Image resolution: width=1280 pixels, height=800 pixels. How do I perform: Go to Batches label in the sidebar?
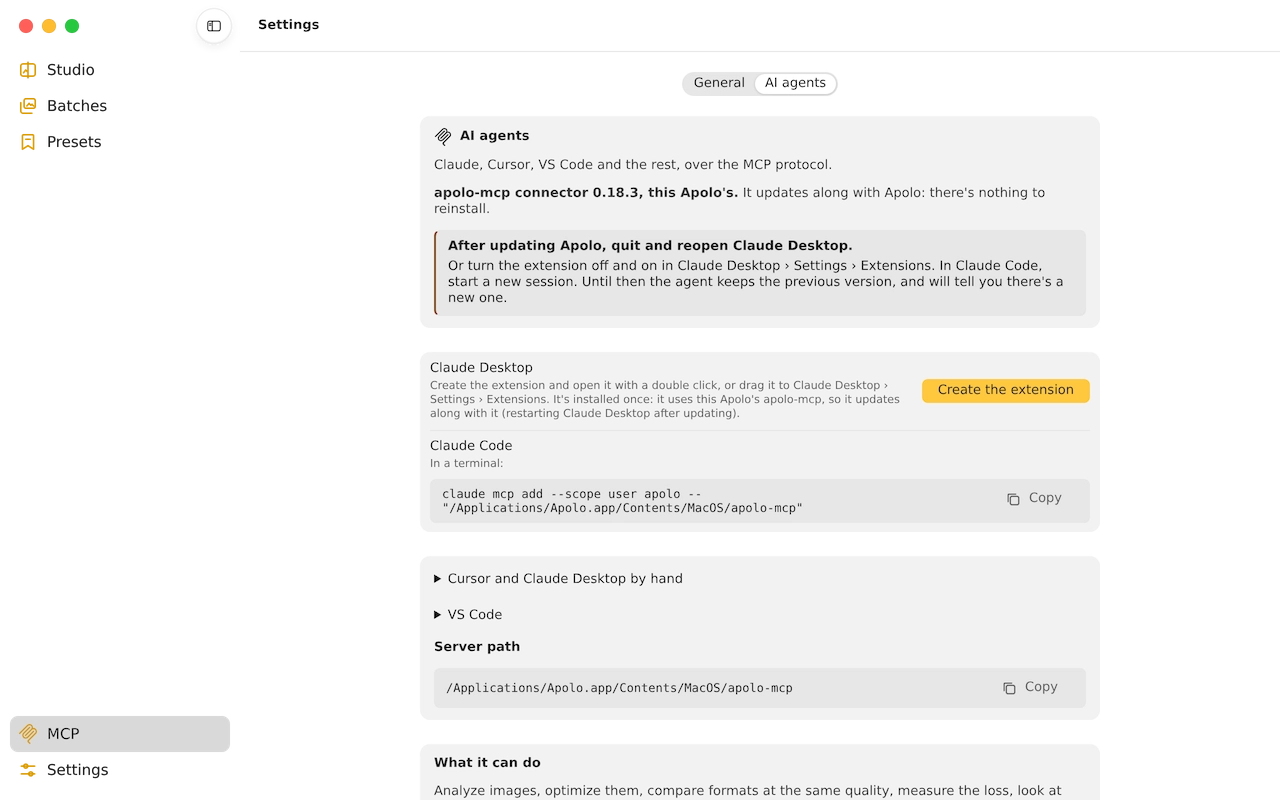click(77, 106)
